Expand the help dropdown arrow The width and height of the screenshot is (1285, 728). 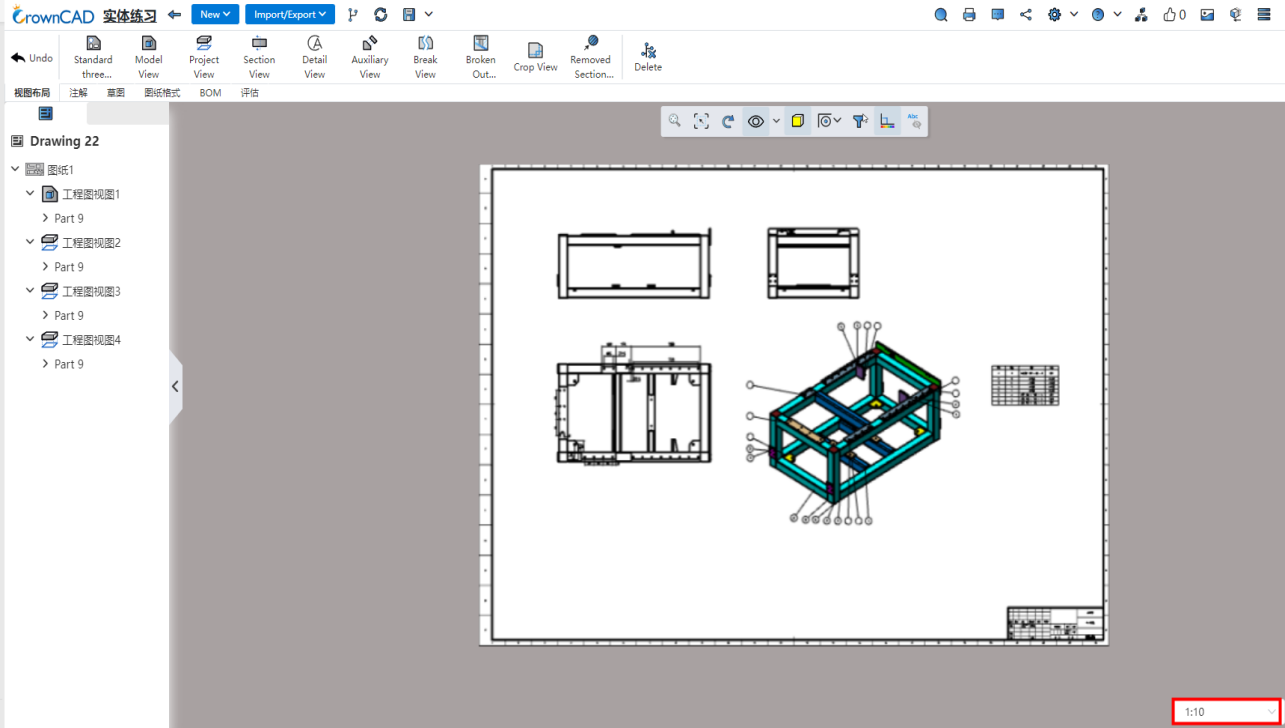tap(1117, 14)
